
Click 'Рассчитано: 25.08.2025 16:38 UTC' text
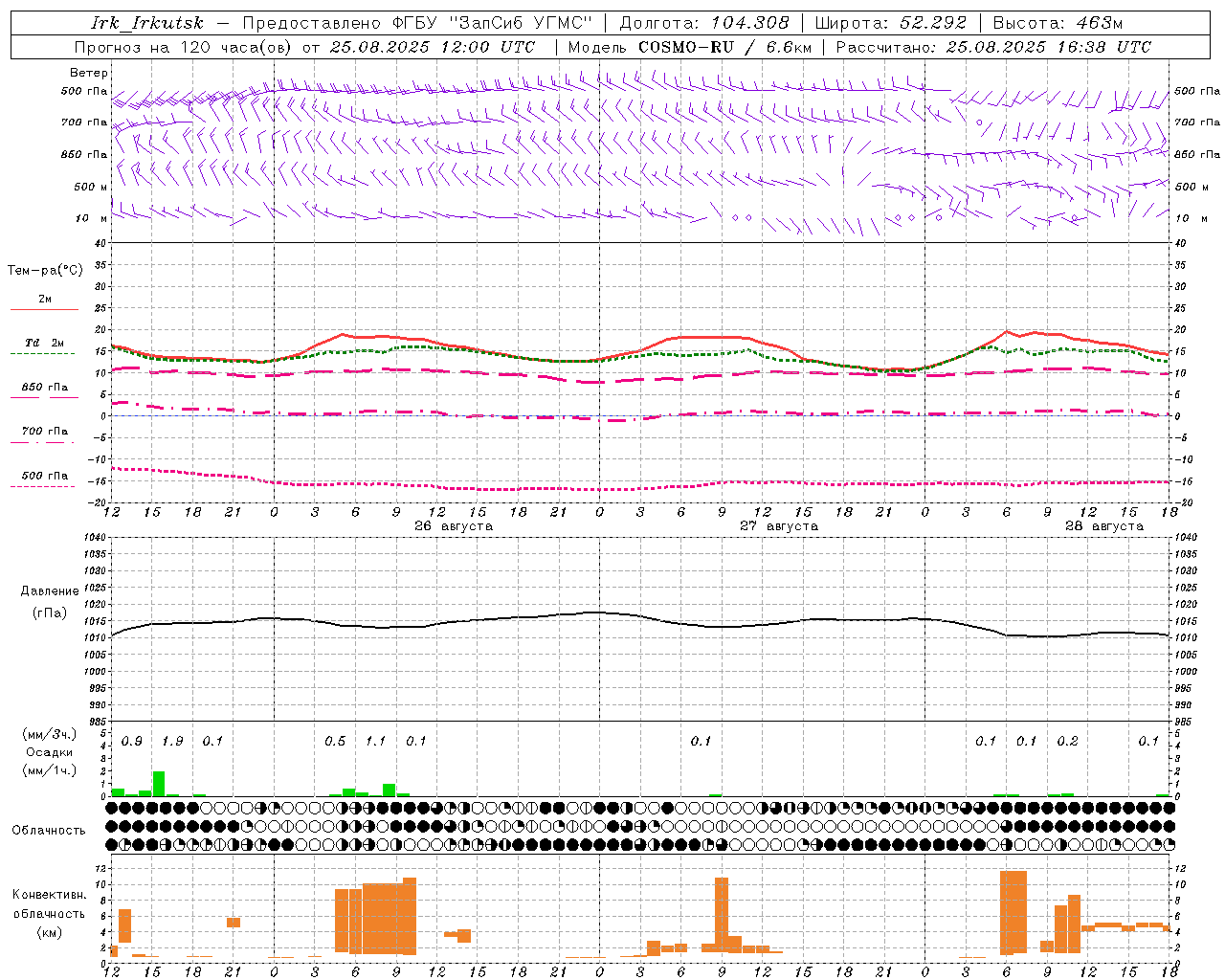point(993,47)
